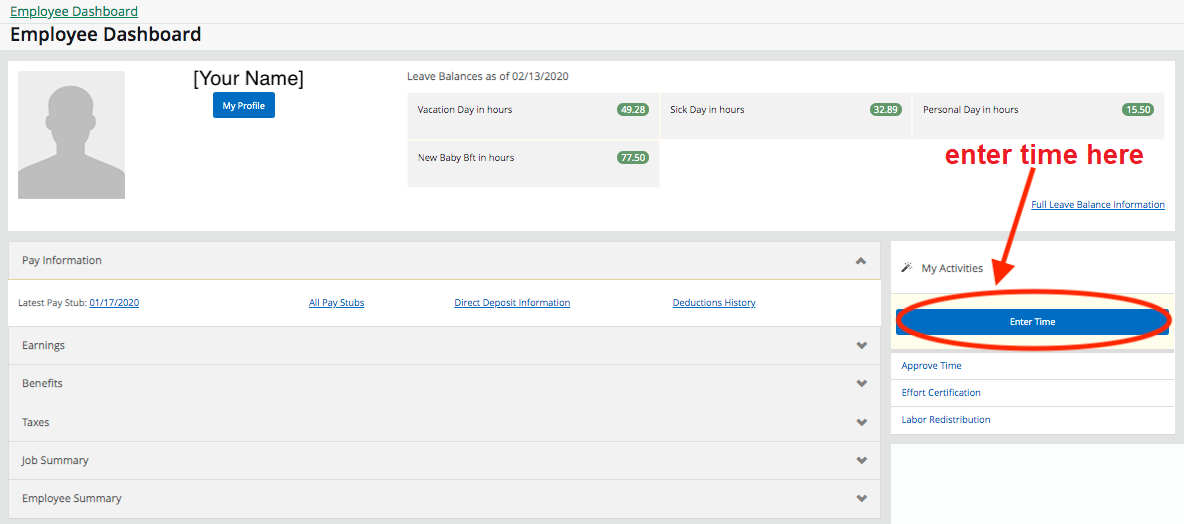Click the Enter Time button
The image size is (1184, 524).
[x=1032, y=322]
